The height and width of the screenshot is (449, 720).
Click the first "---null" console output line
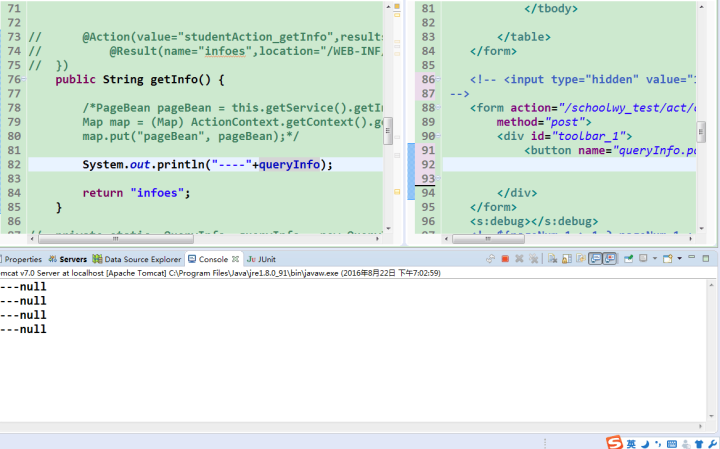click(23, 286)
